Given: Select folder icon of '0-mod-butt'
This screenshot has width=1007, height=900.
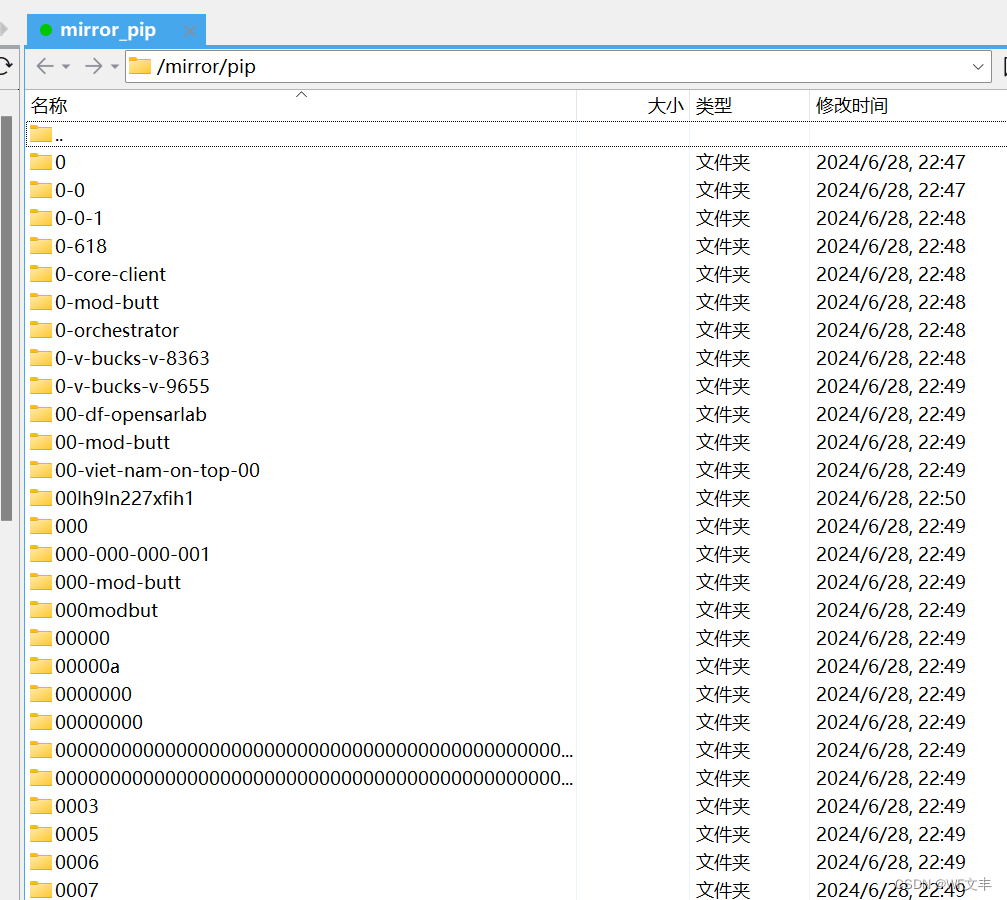Looking at the screenshot, I should (40, 301).
